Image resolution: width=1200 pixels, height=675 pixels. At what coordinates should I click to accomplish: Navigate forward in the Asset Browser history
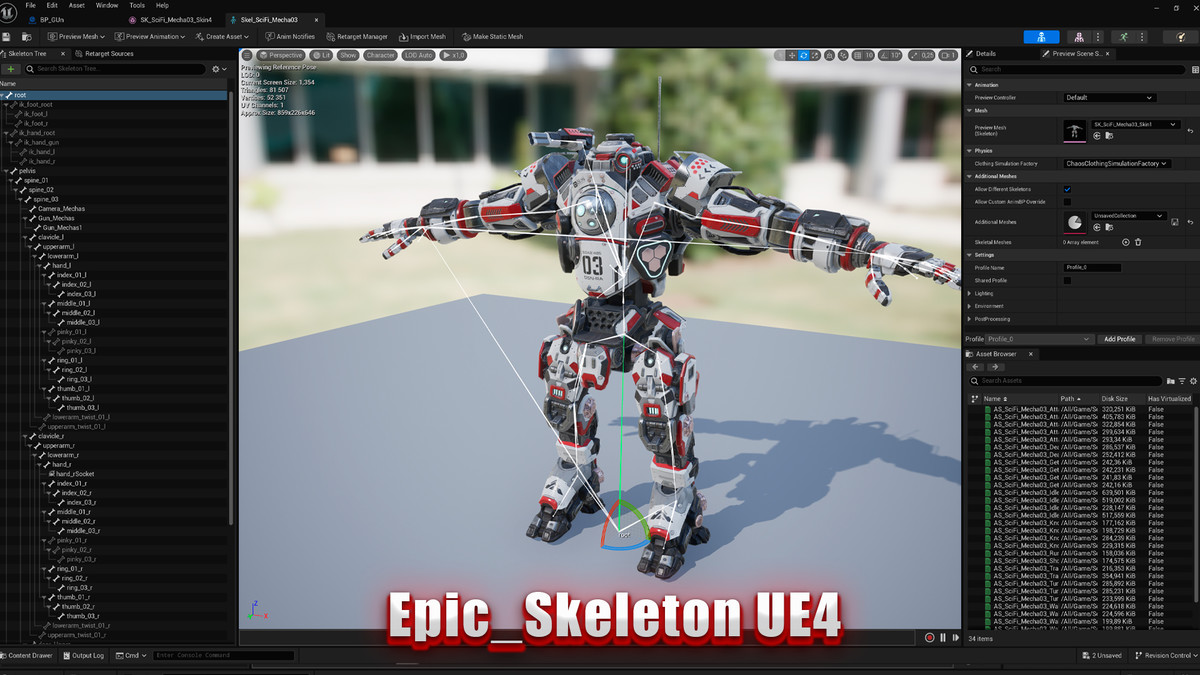tap(995, 367)
